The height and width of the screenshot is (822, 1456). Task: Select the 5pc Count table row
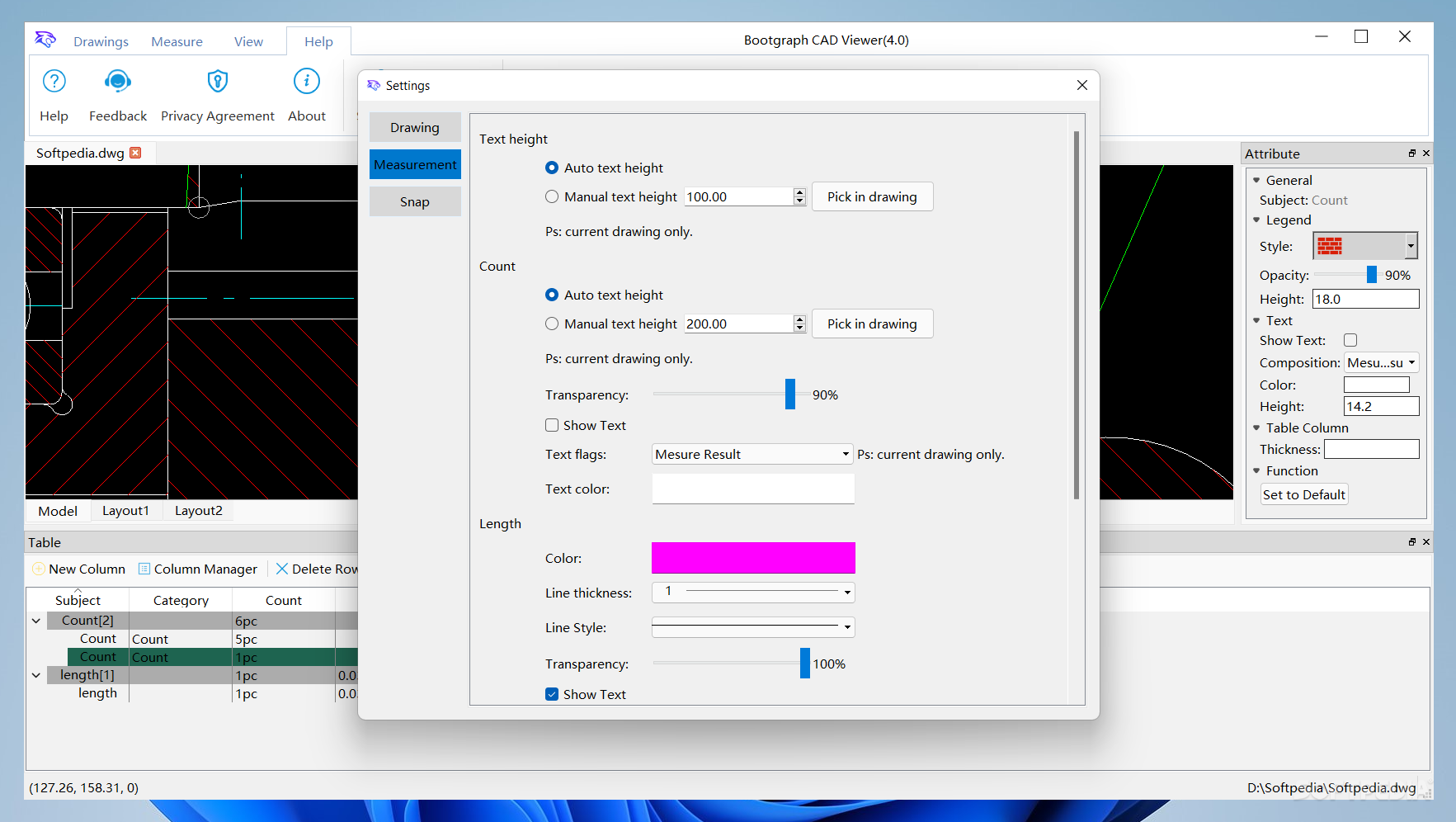click(x=201, y=639)
